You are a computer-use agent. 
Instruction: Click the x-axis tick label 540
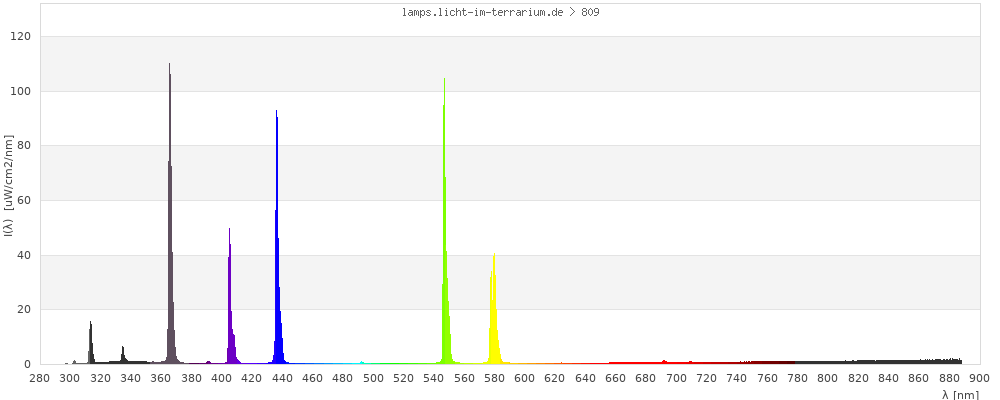(434, 378)
